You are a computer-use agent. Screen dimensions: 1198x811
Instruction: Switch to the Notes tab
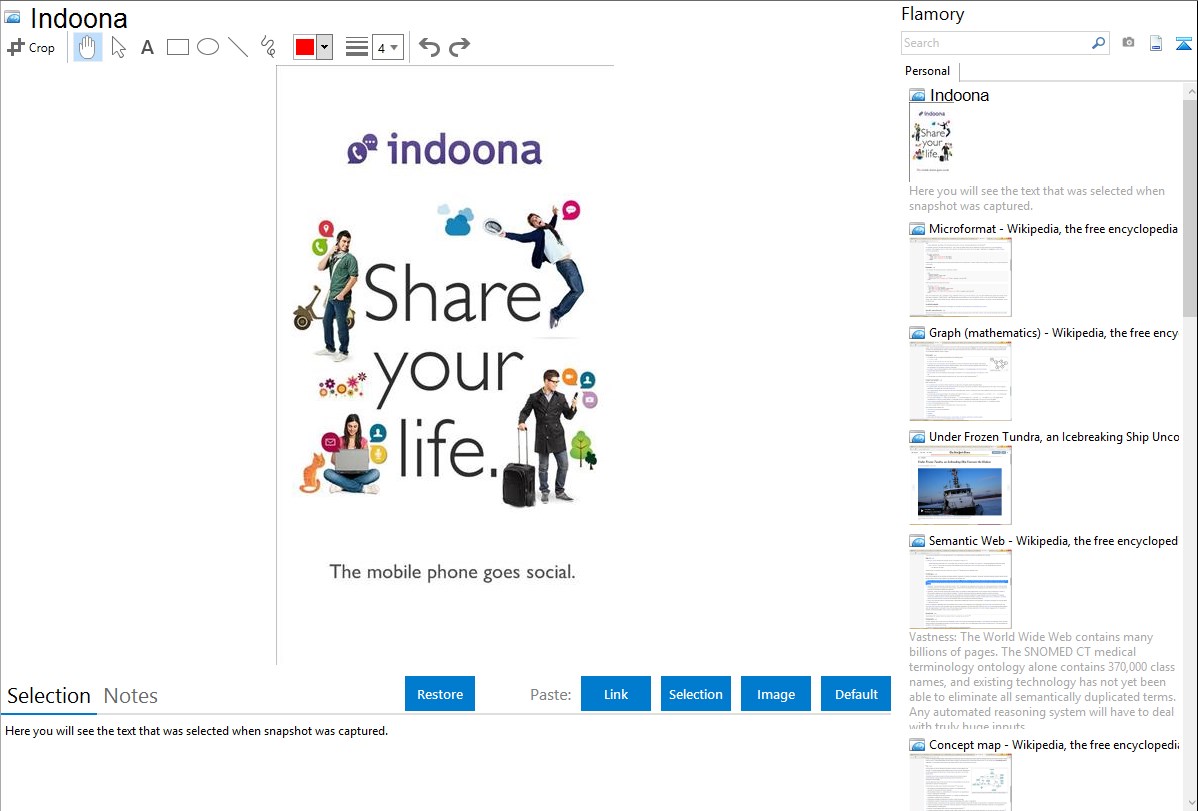[x=131, y=696]
